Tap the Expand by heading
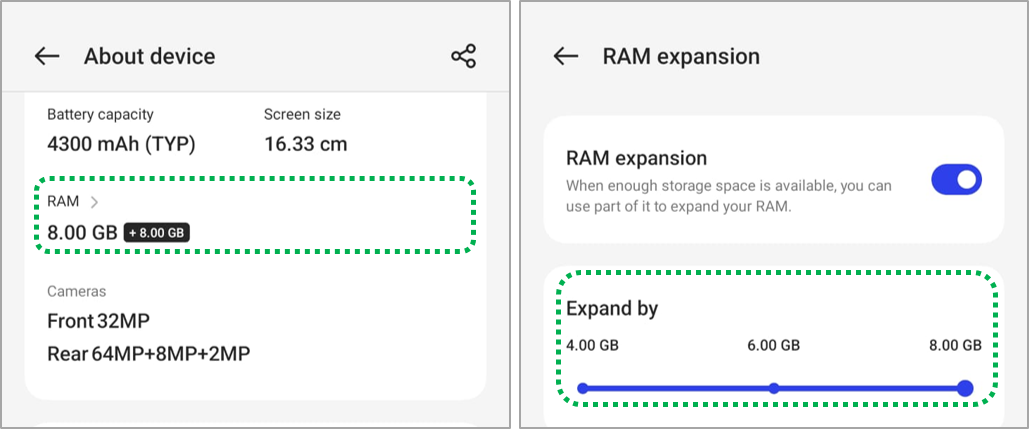 coord(612,308)
